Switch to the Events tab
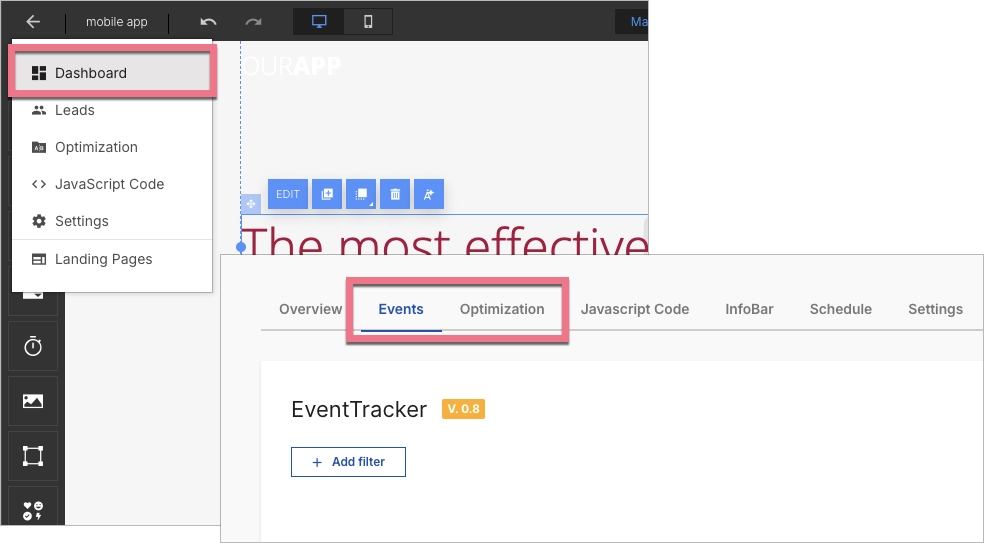 pos(400,309)
